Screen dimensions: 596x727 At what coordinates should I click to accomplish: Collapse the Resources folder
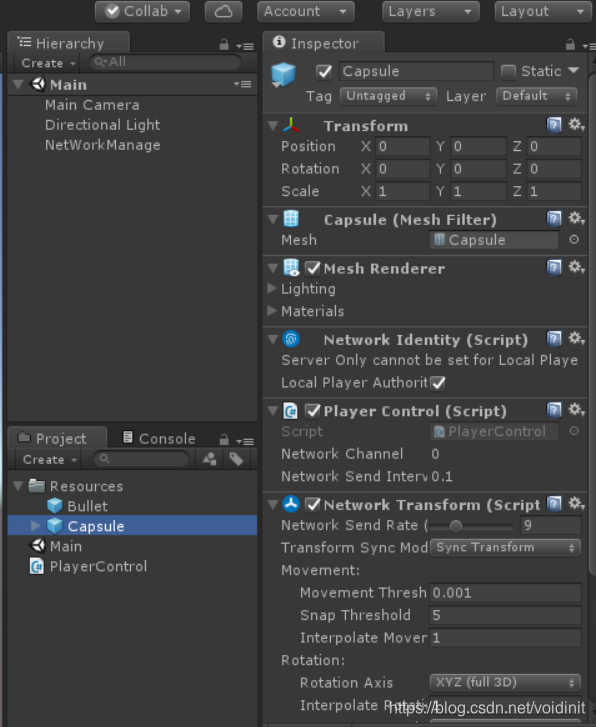point(18,486)
